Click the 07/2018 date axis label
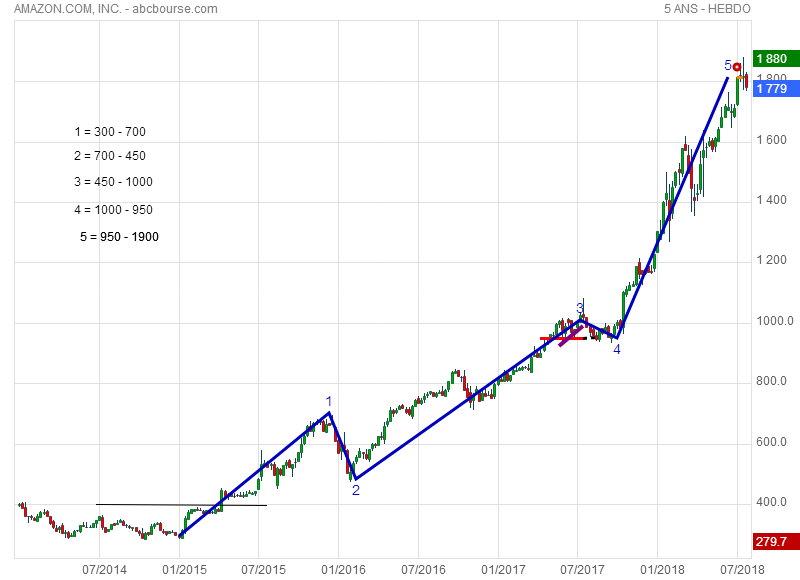800x580 pixels. coord(742,569)
